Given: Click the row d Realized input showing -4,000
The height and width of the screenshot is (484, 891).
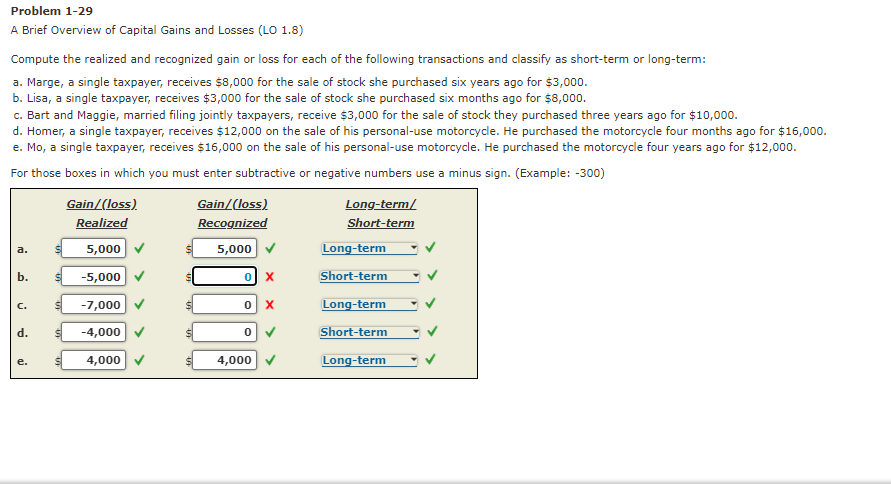Looking at the screenshot, I should pos(94,332).
